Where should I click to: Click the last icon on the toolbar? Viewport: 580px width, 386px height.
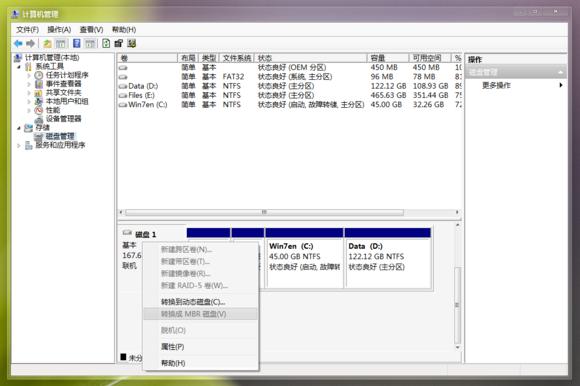(x=132, y=44)
